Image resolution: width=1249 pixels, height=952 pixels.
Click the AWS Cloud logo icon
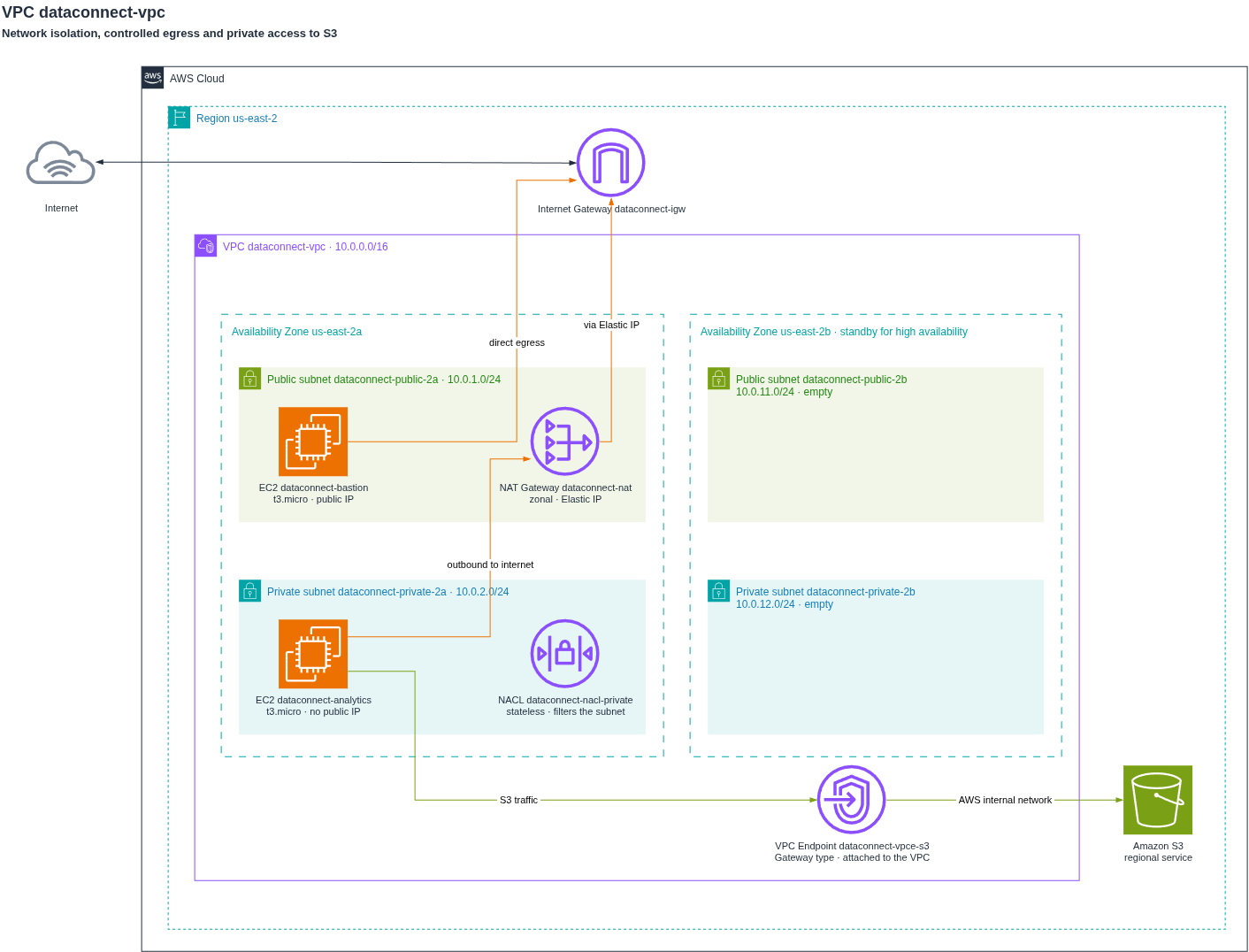tap(153, 78)
